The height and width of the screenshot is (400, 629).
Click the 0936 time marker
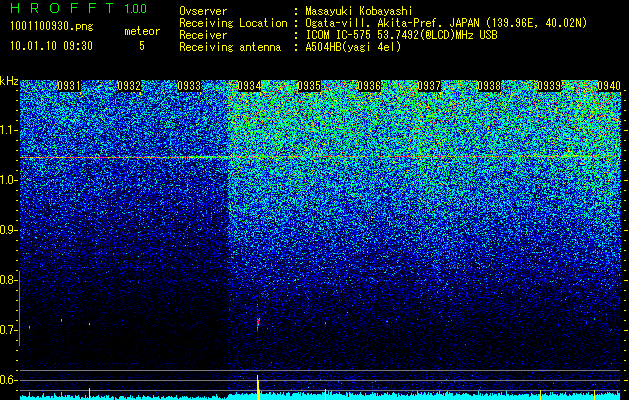click(369, 86)
